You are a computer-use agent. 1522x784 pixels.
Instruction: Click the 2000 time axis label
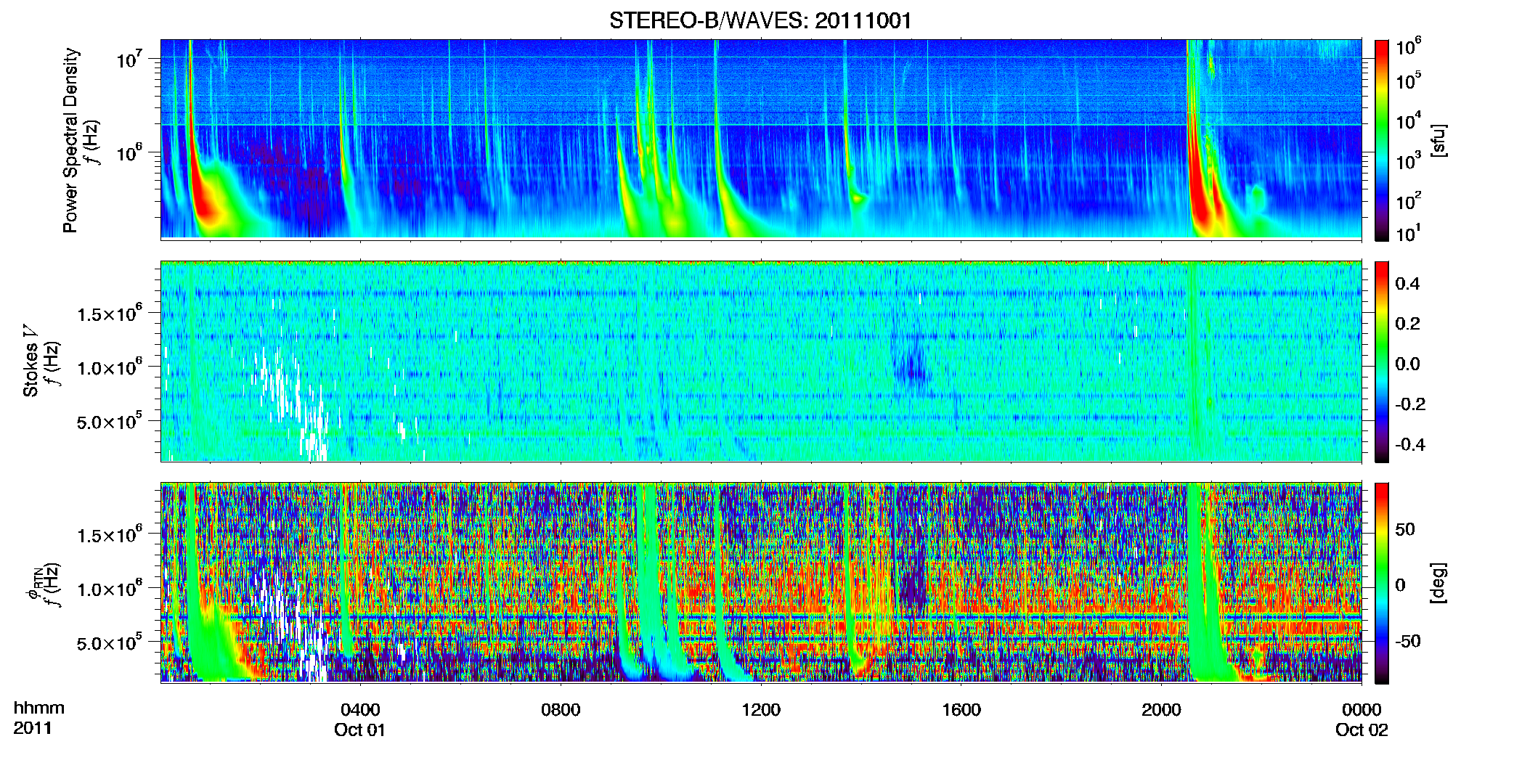[x=1161, y=710]
